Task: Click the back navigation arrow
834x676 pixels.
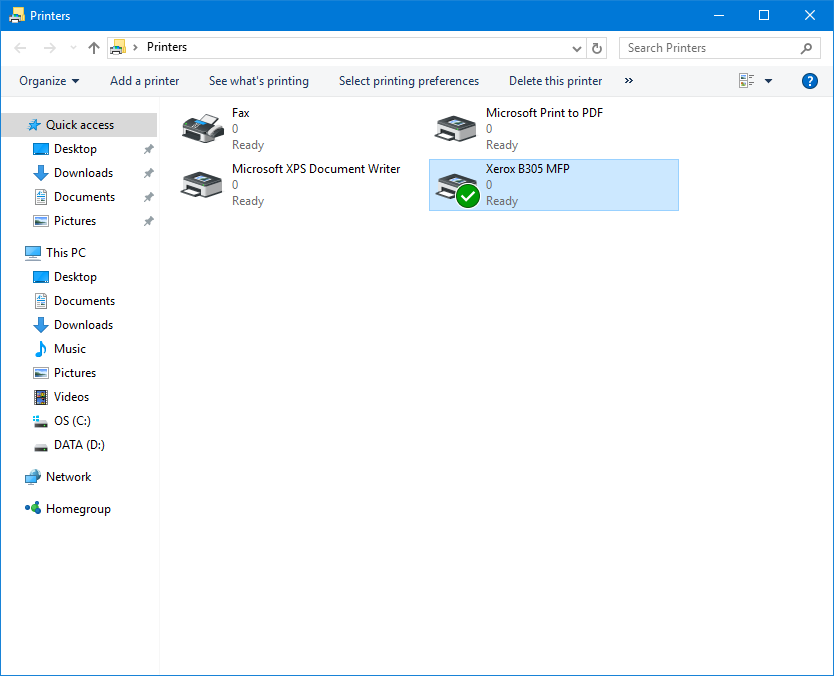Action: pos(20,48)
